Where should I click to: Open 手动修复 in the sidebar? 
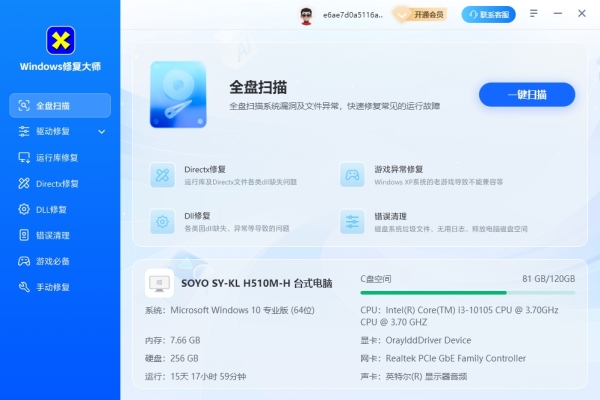pyautogui.click(x=60, y=287)
